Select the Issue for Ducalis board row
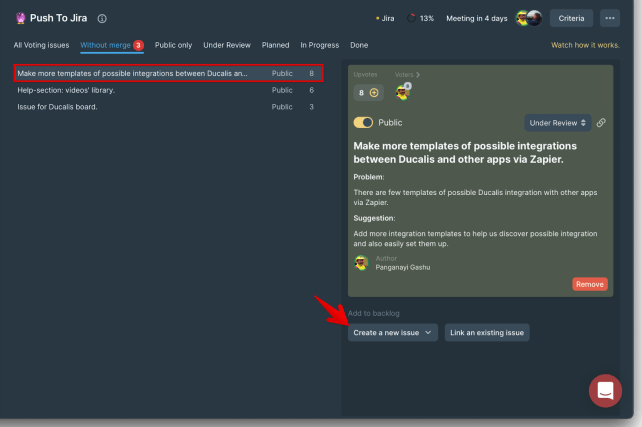Viewport: 642px width, 427px height. [x=168, y=107]
